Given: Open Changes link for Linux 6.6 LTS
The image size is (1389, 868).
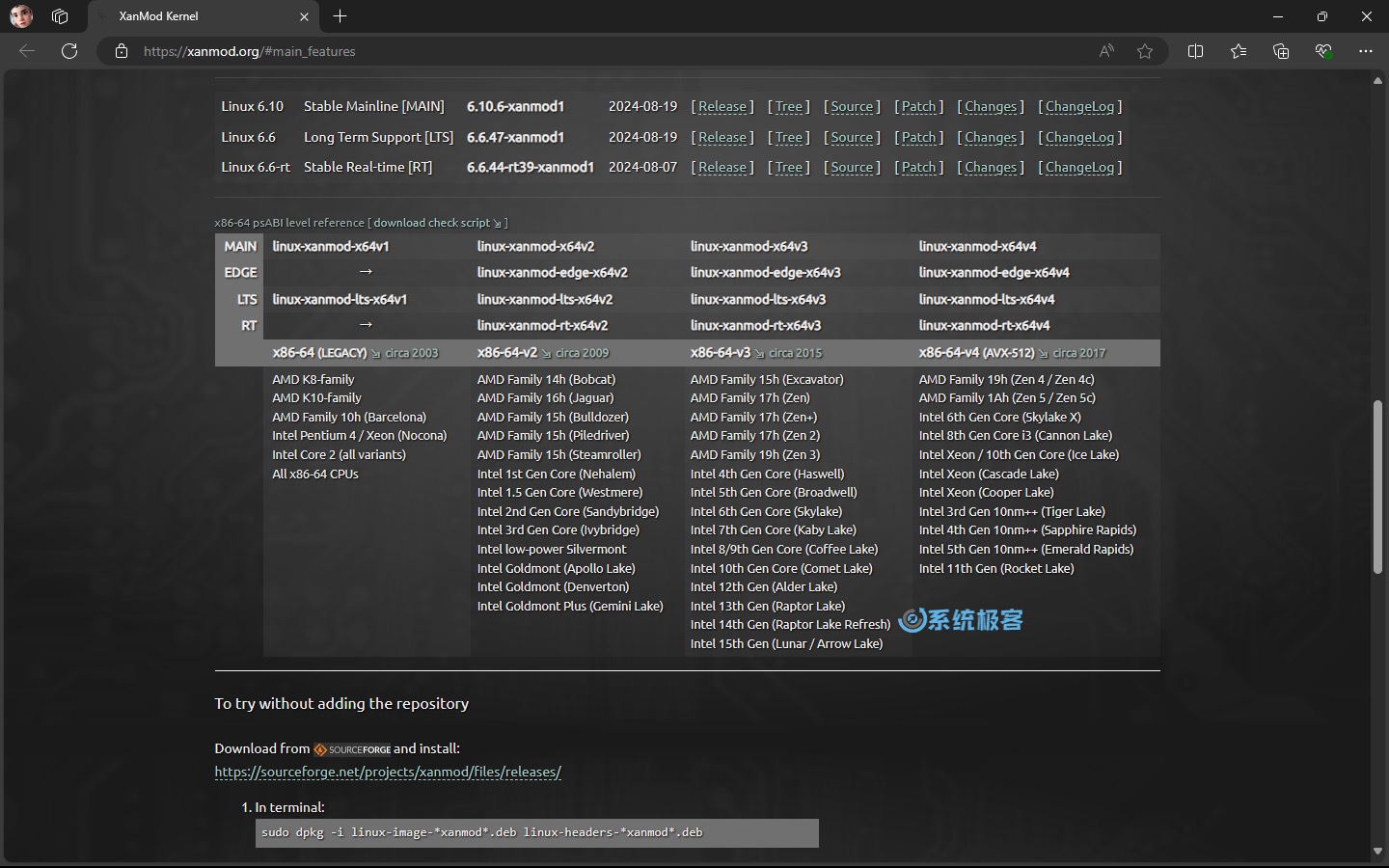Looking at the screenshot, I should pyautogui.click(x=991, y=138).
